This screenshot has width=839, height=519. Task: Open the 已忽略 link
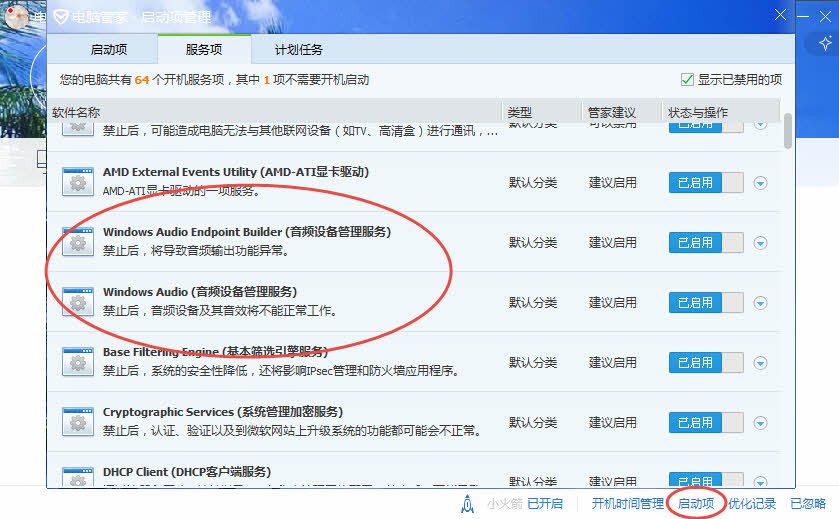point(808,503)
